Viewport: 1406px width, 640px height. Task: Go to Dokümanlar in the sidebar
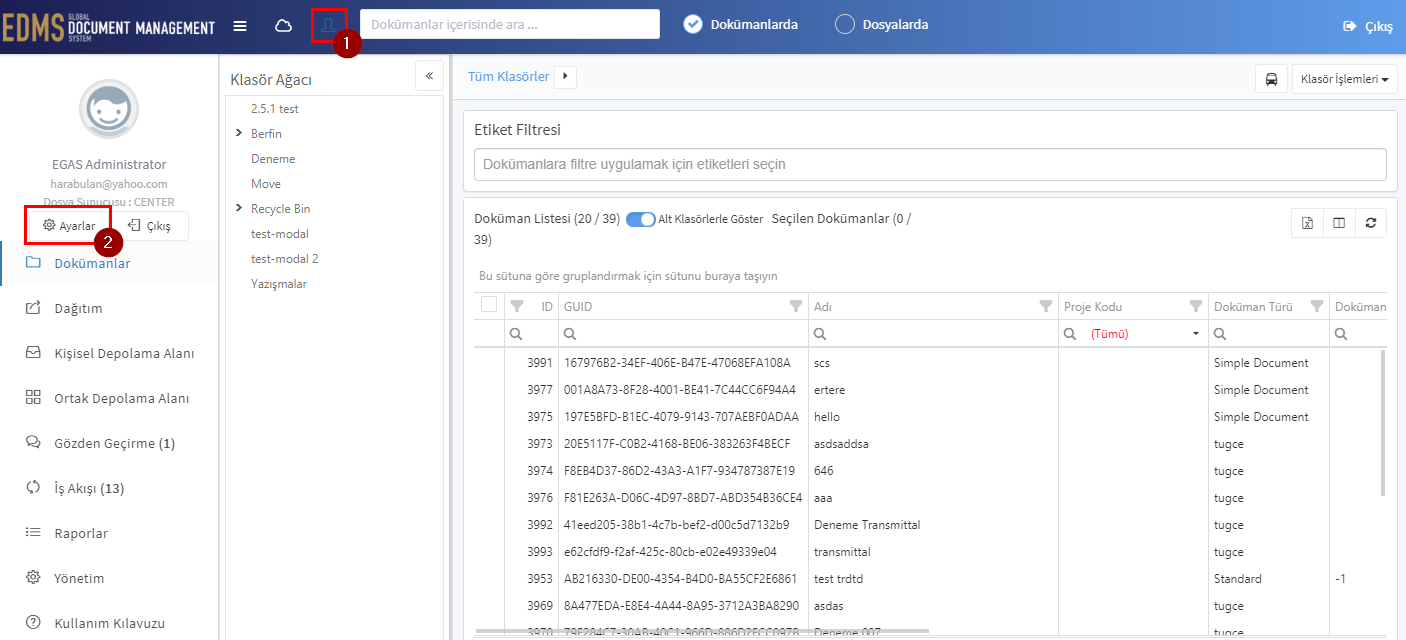109,264
